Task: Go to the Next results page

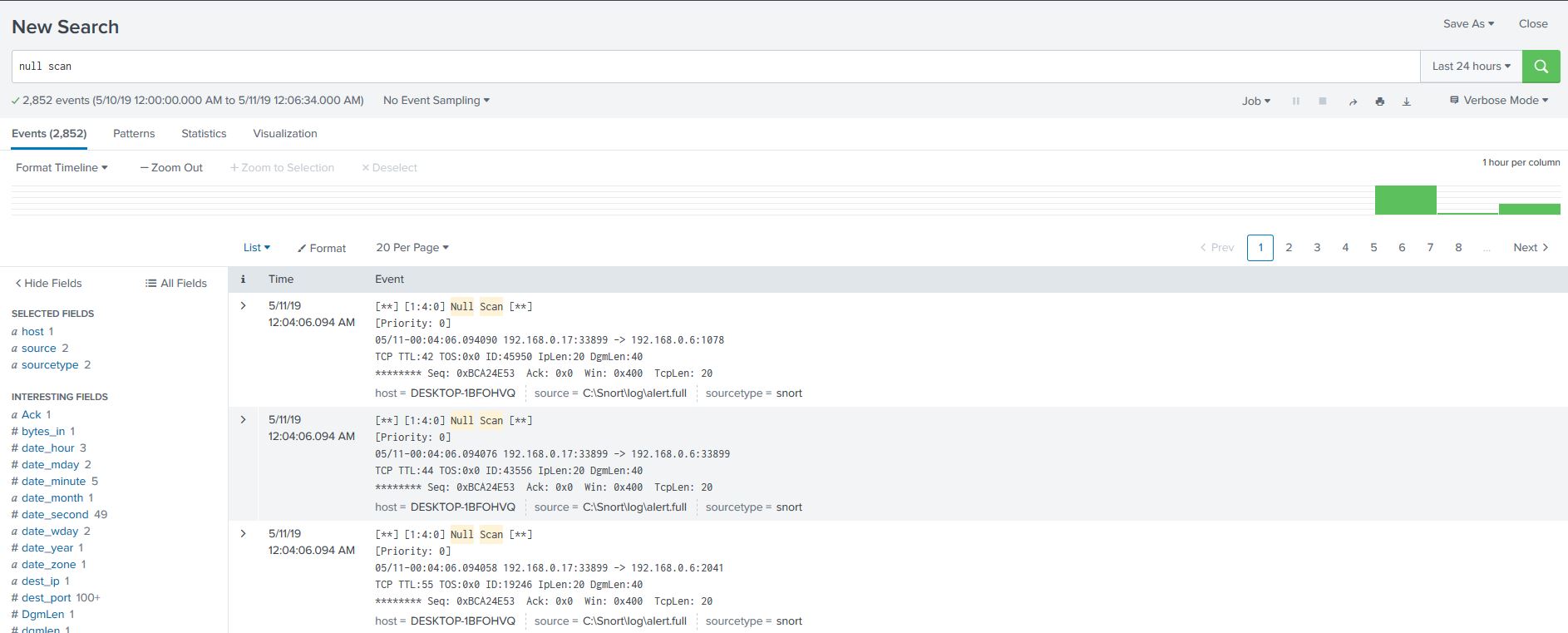Action: (x=1530, y=248)
